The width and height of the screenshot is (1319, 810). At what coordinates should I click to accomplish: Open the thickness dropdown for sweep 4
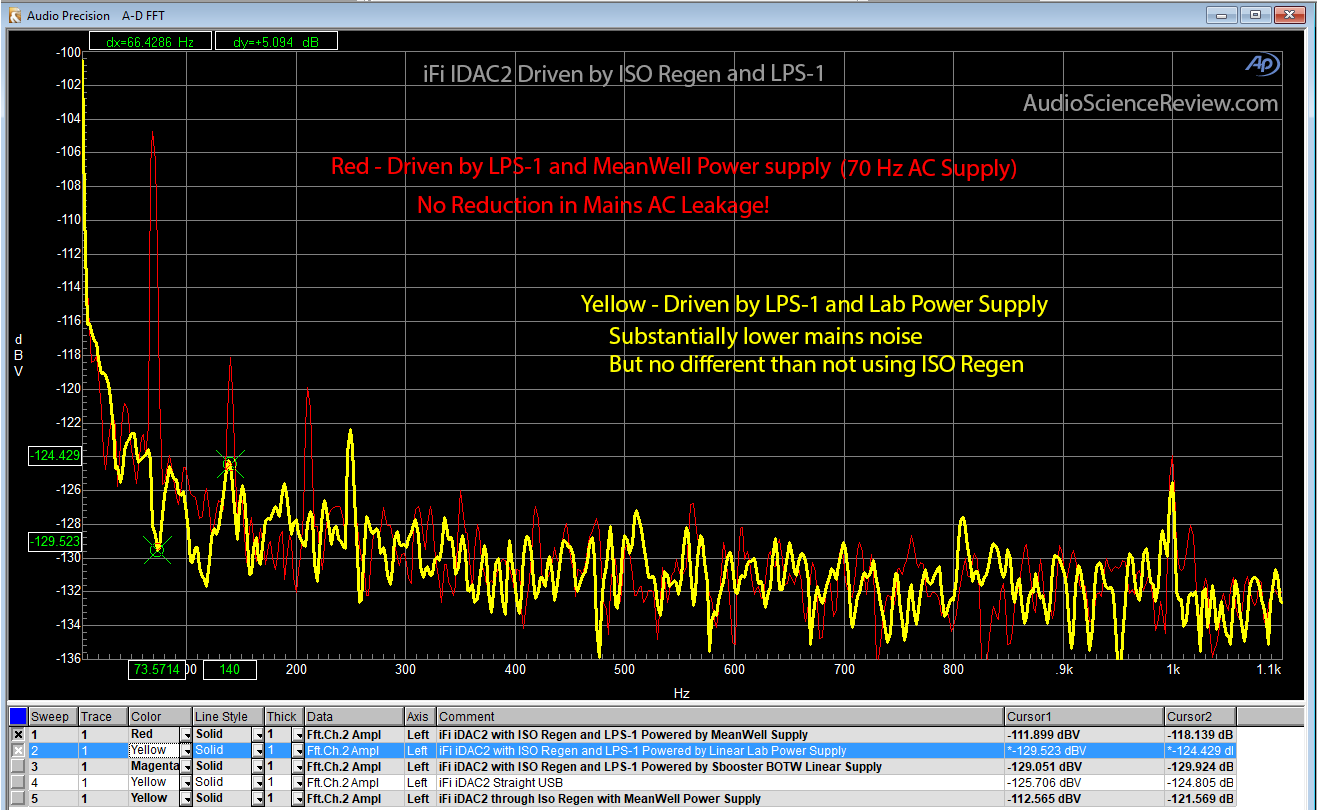[x=297, y=782]
